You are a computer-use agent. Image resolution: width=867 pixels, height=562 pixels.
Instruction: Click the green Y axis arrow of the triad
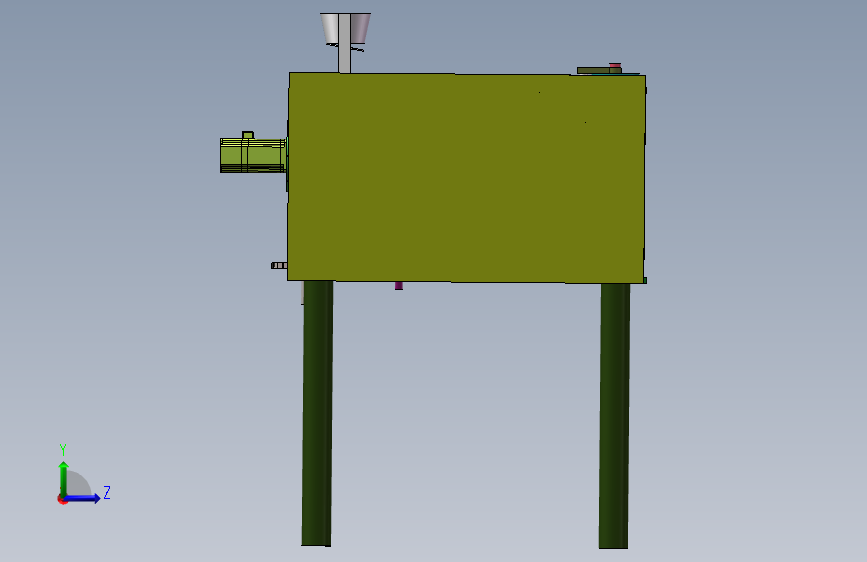(64, 479)
